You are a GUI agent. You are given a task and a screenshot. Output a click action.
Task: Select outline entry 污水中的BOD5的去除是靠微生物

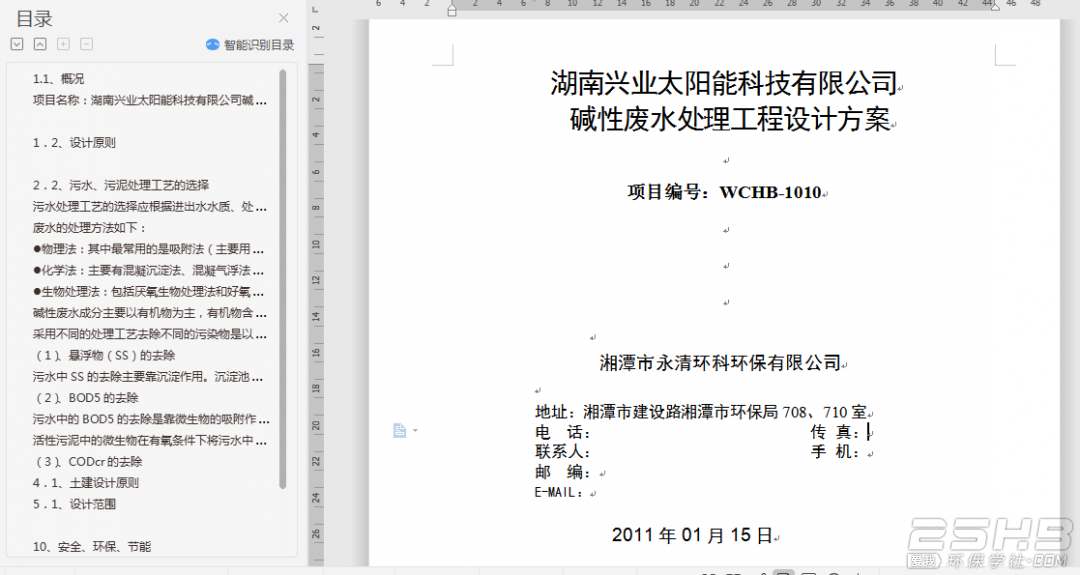click(x=151, y=419)
